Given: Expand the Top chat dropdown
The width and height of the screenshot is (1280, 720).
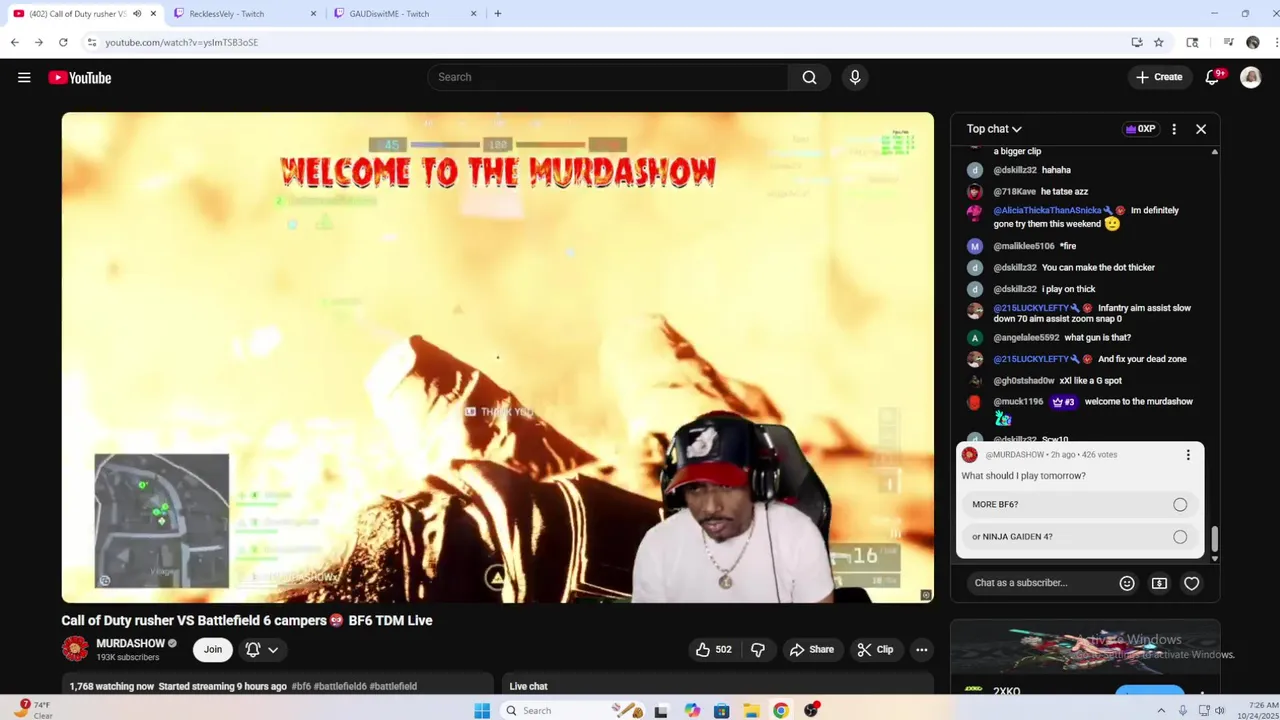Looking at the screenshot, I should 994,129.
